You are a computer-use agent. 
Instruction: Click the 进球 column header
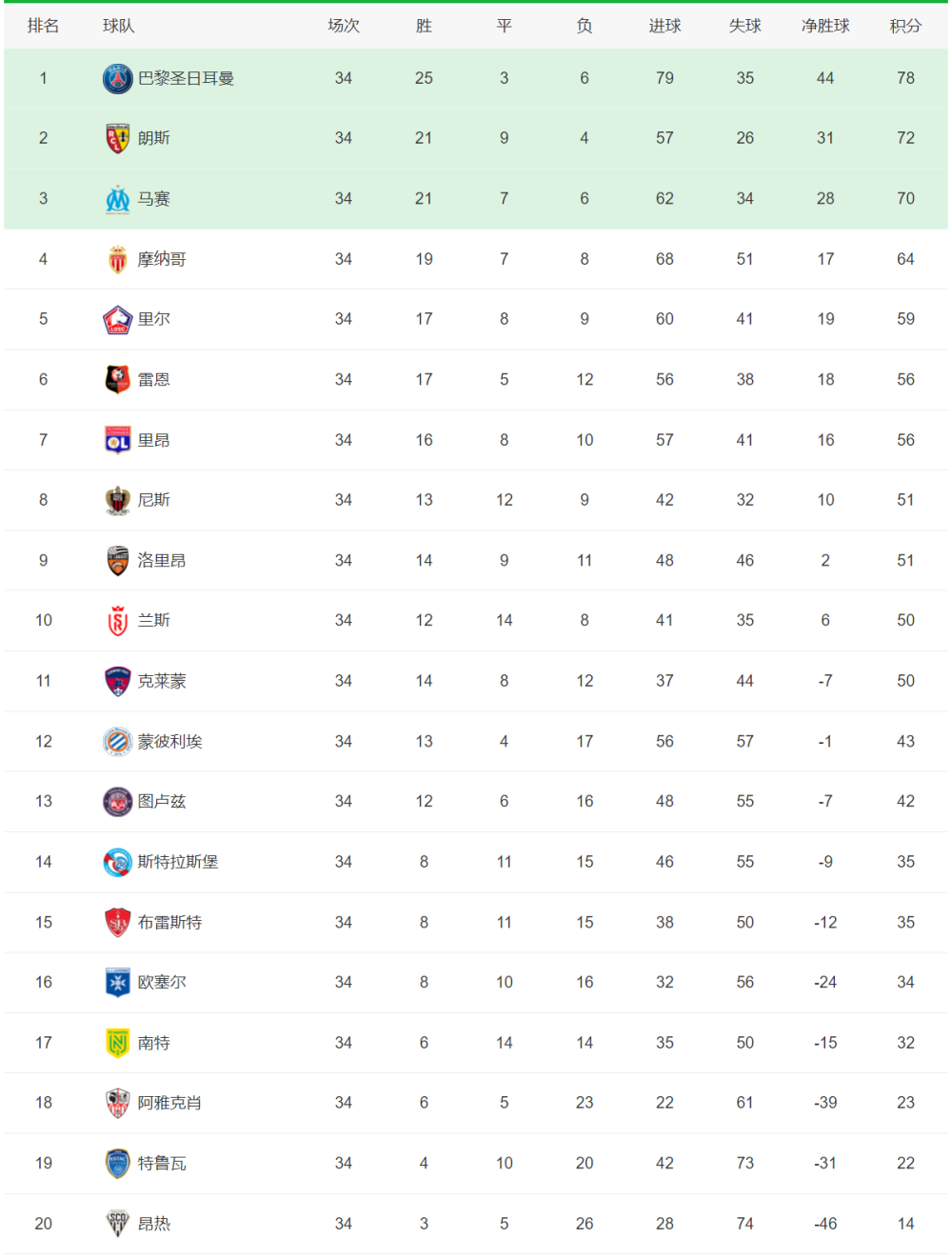[x=664, y=26]
